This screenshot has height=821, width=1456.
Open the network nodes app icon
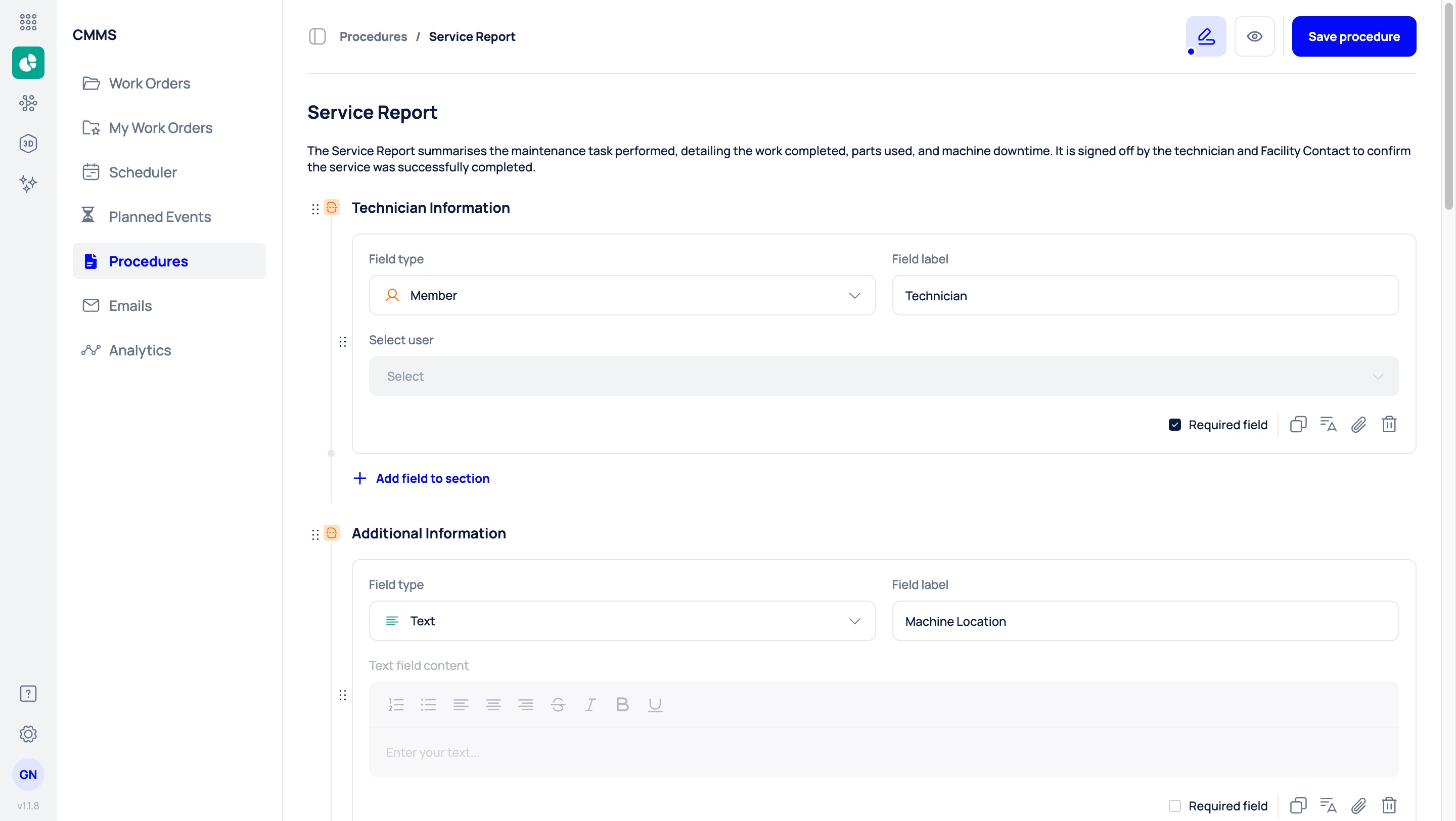click(28, 103)
